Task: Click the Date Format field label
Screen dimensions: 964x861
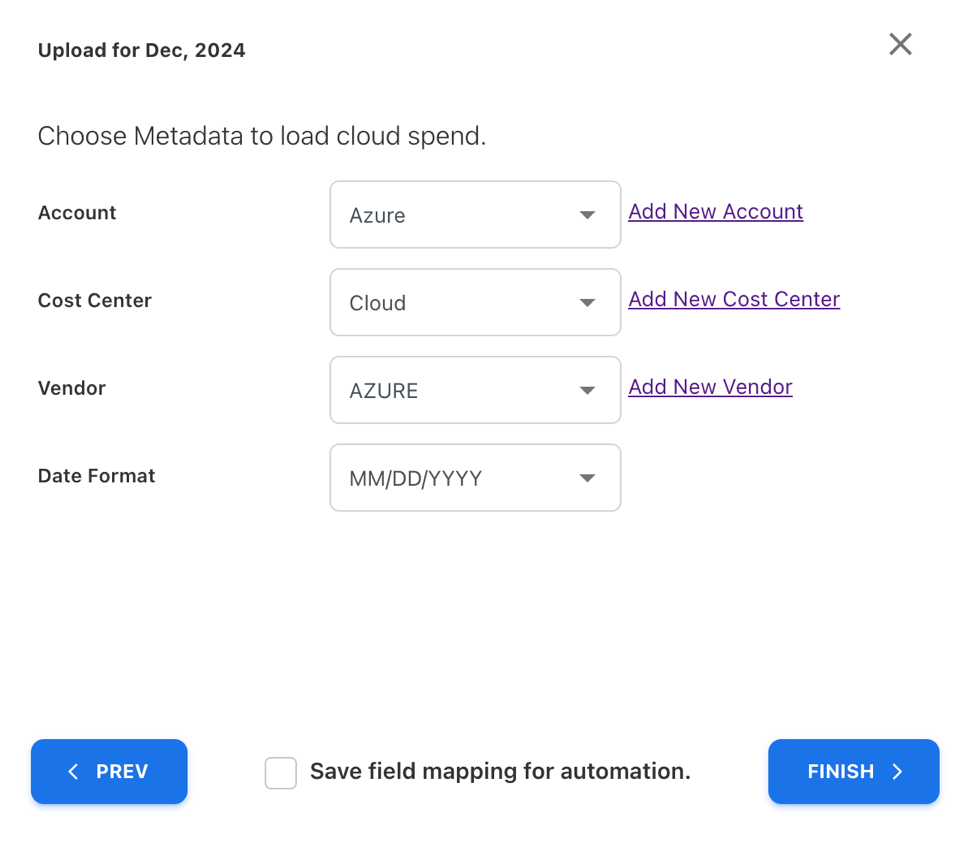Action: click(96, 476)
